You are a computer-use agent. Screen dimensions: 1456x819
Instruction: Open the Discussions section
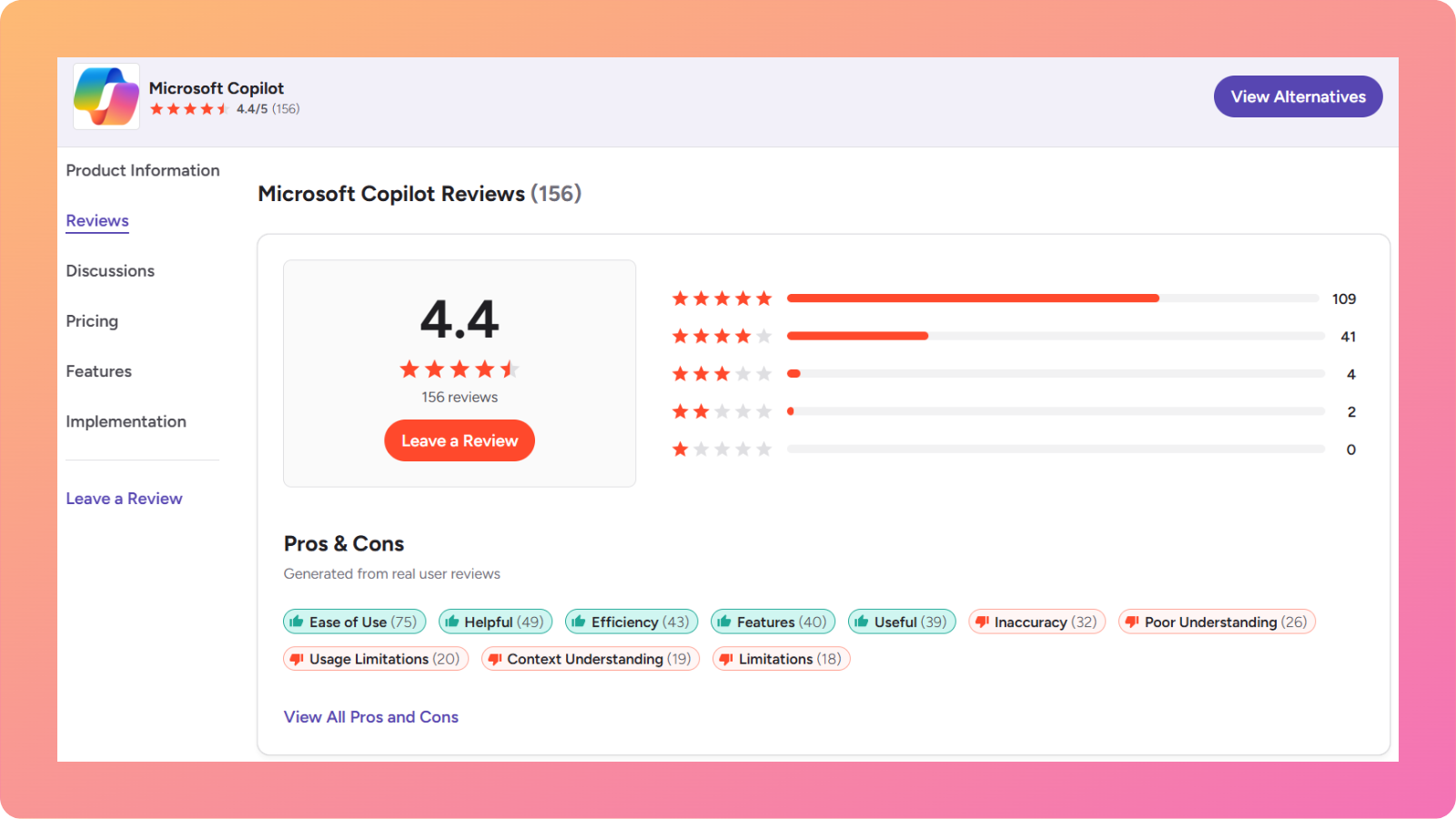point(110,270)
